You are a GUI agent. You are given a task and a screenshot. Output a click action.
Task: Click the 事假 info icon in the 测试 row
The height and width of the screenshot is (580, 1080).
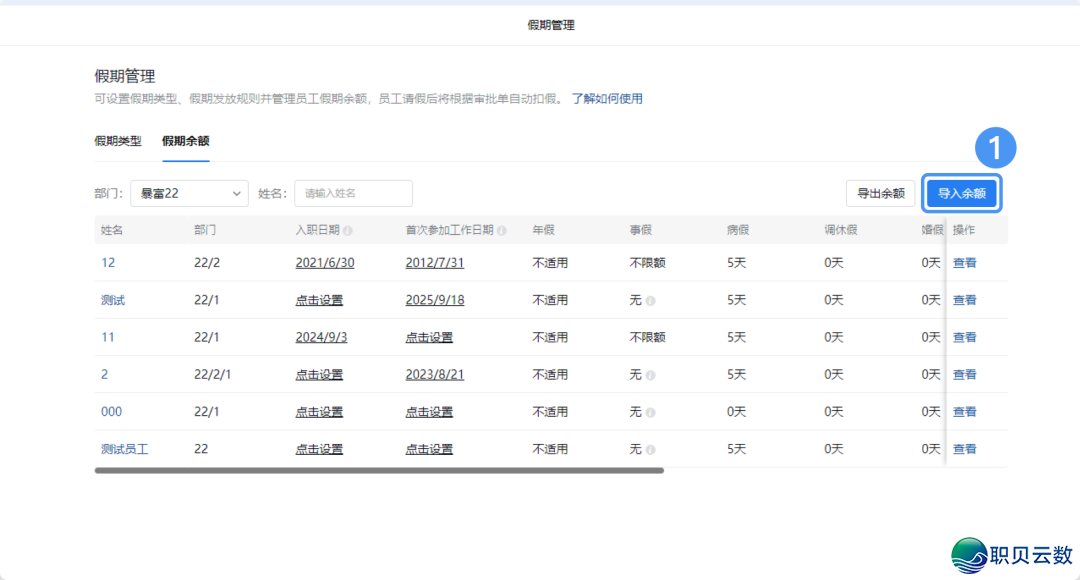click(x=651, y=300)
